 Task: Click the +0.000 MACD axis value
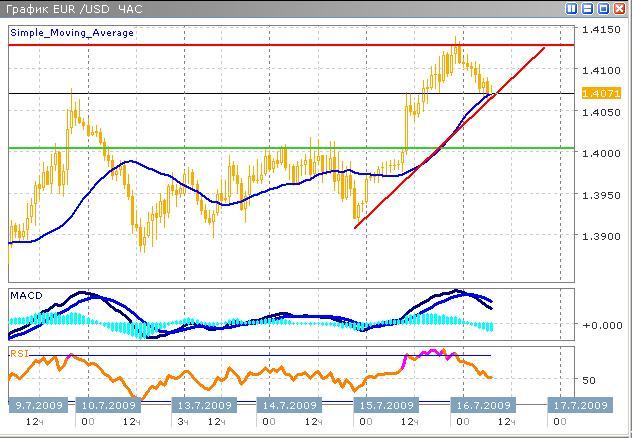pos(600,325)
